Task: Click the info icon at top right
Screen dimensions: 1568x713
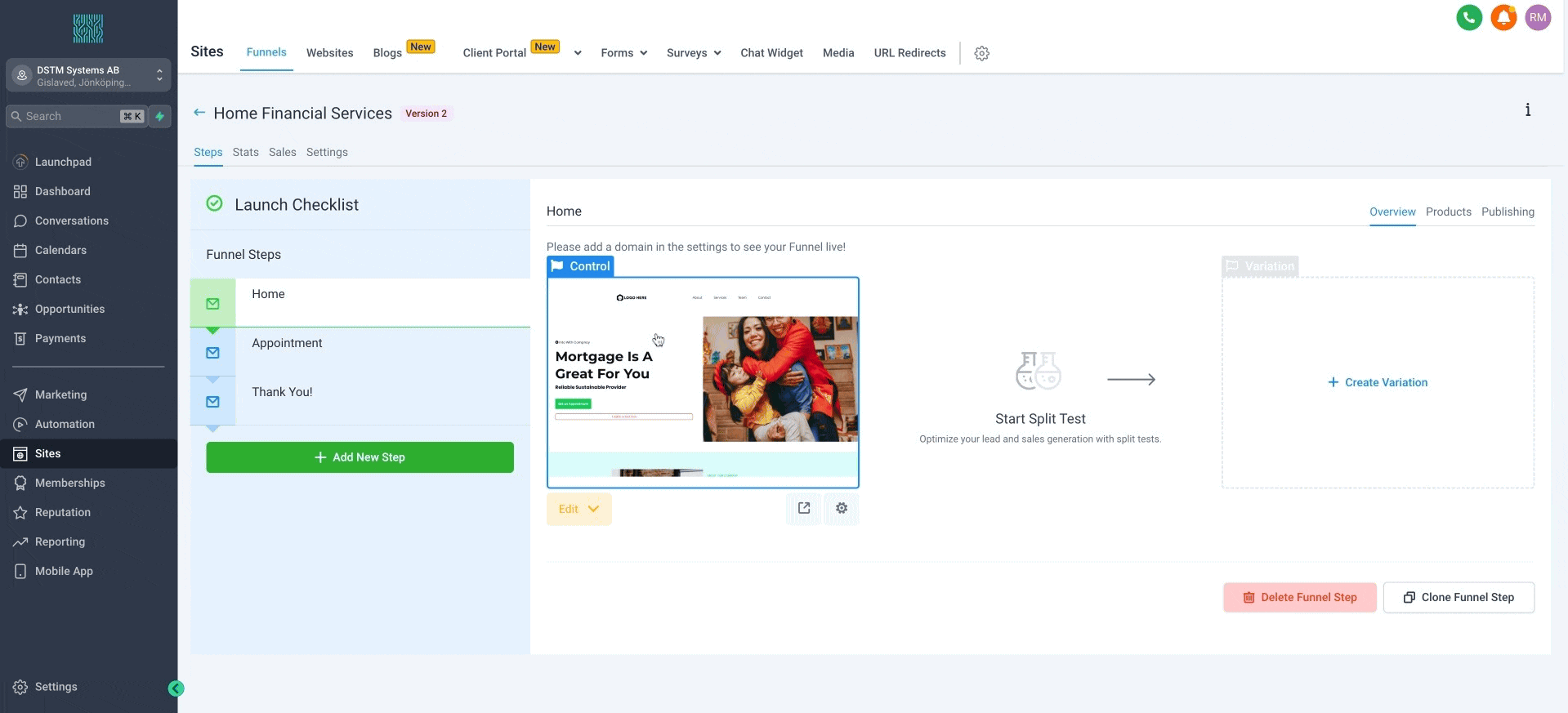Action: [x=1527, y=110]
